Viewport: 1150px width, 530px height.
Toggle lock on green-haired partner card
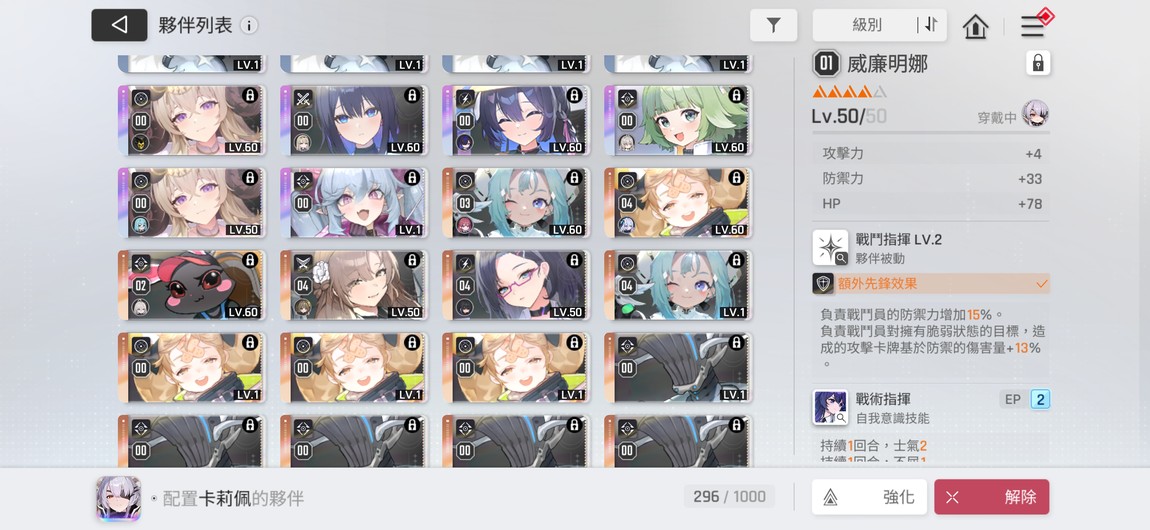point(736,95)
